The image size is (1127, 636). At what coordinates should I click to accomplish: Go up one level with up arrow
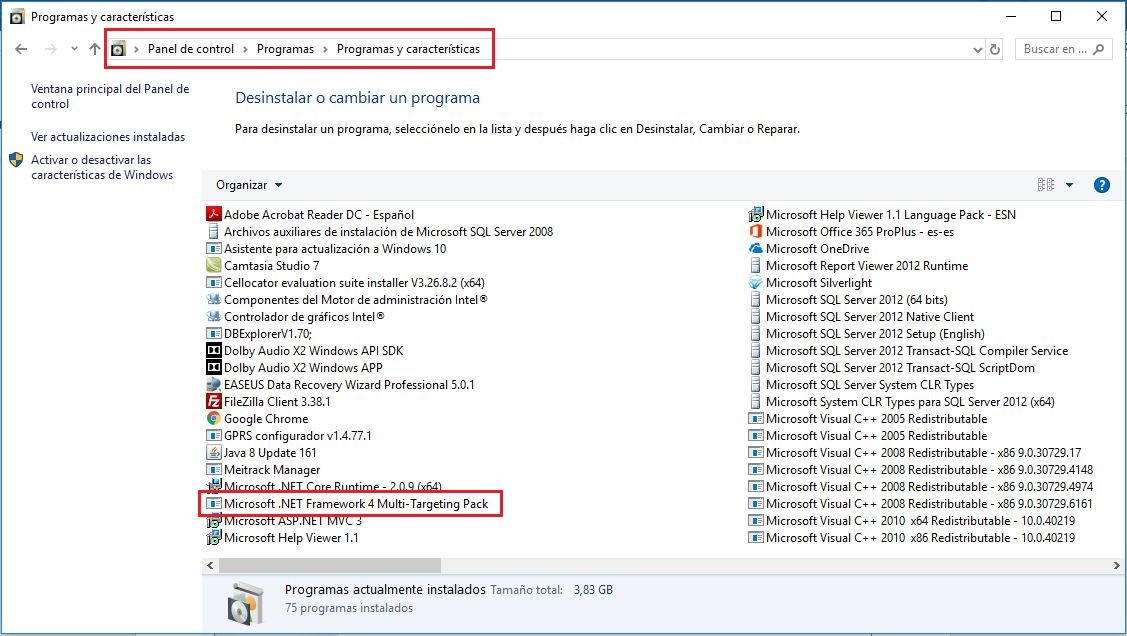click(95, 49)
